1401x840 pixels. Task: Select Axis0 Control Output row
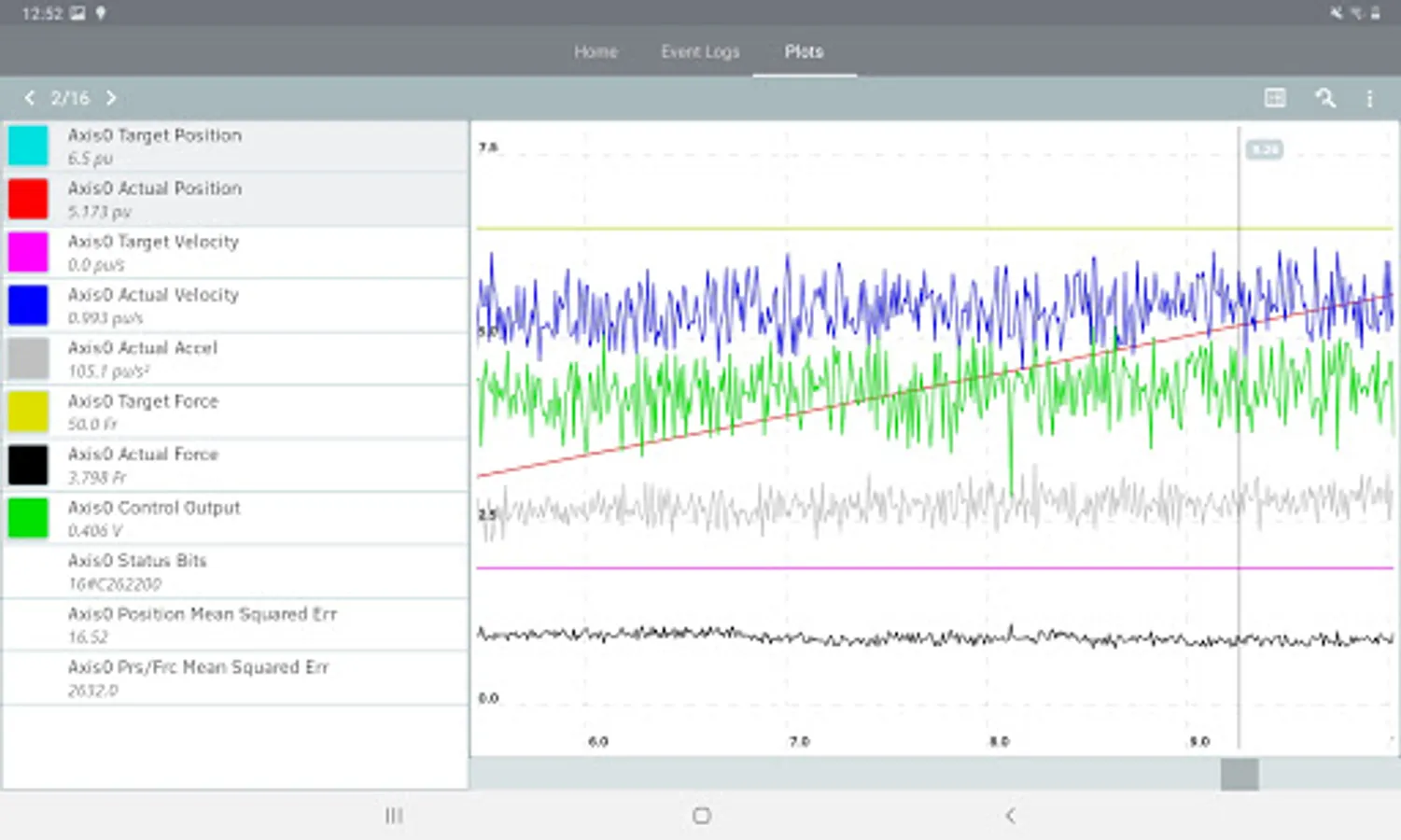click(235, 519)
